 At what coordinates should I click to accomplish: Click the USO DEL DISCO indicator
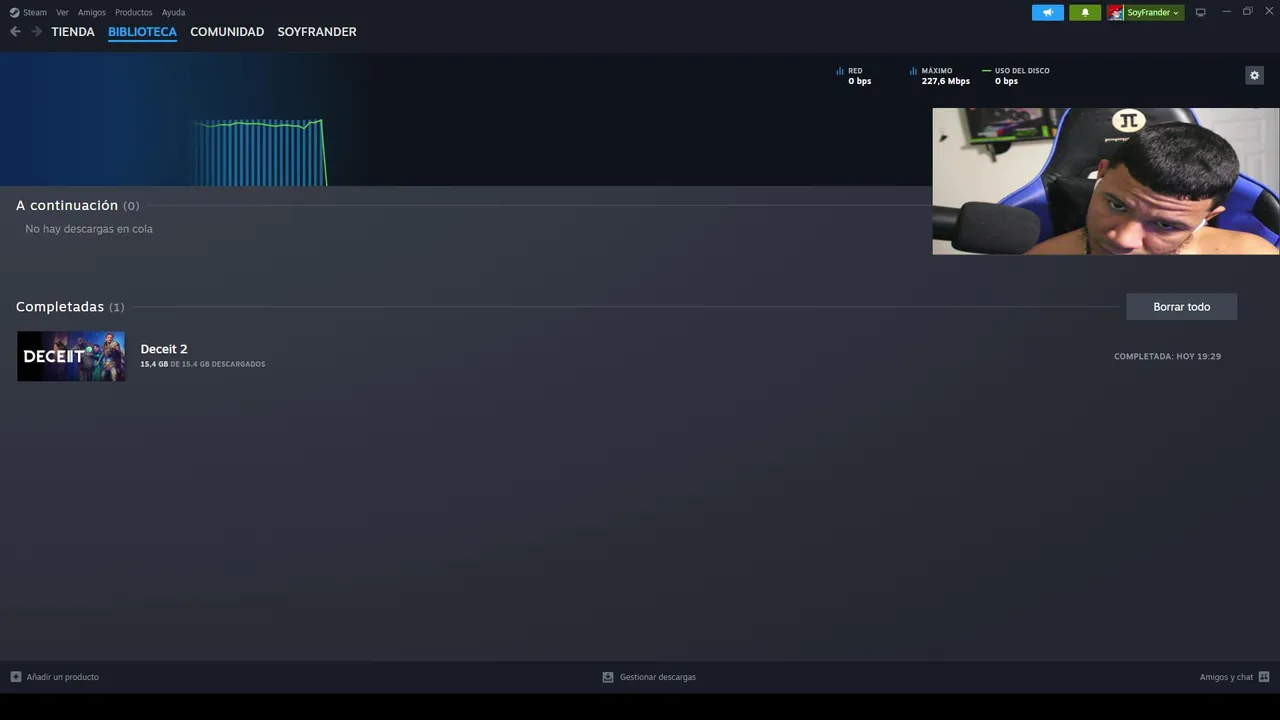point(1016,76)
